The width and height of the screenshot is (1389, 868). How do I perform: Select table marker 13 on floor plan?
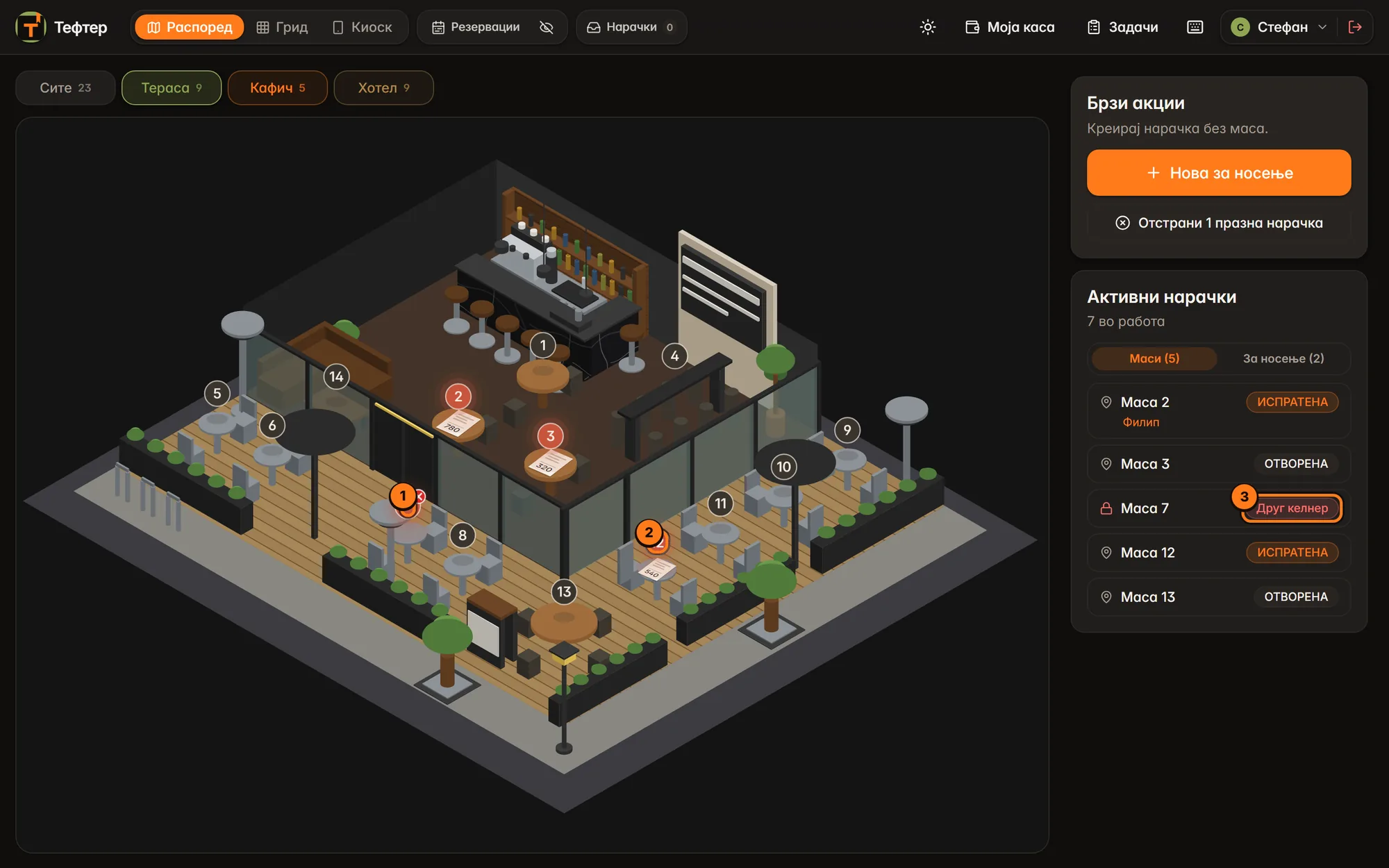pos(564,592)
